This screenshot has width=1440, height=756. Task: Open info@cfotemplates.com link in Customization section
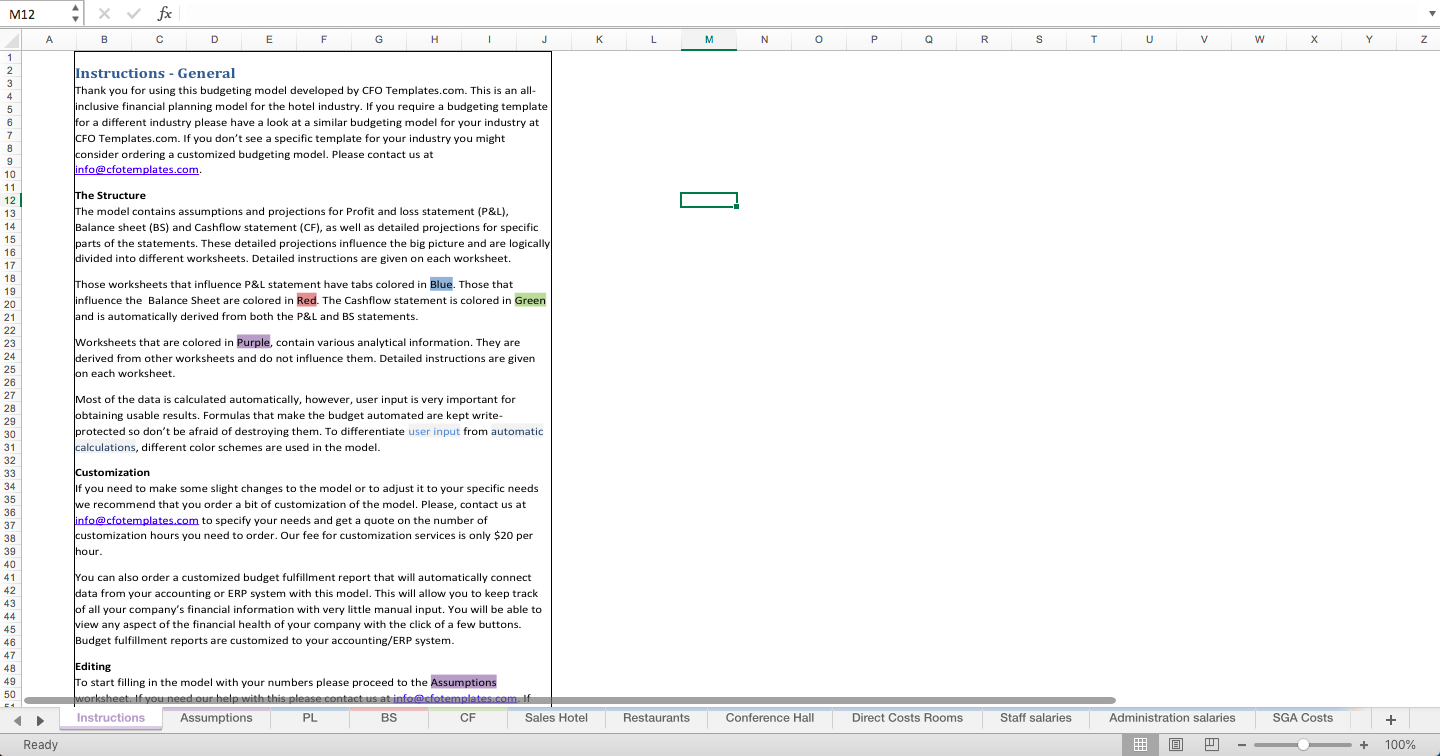(x=137, y=520)
